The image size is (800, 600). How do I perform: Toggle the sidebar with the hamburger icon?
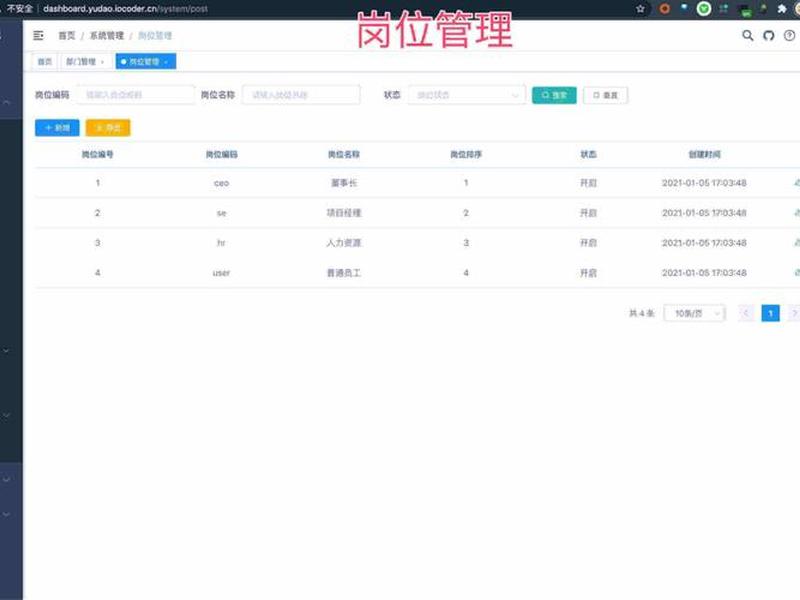[38, 35]
